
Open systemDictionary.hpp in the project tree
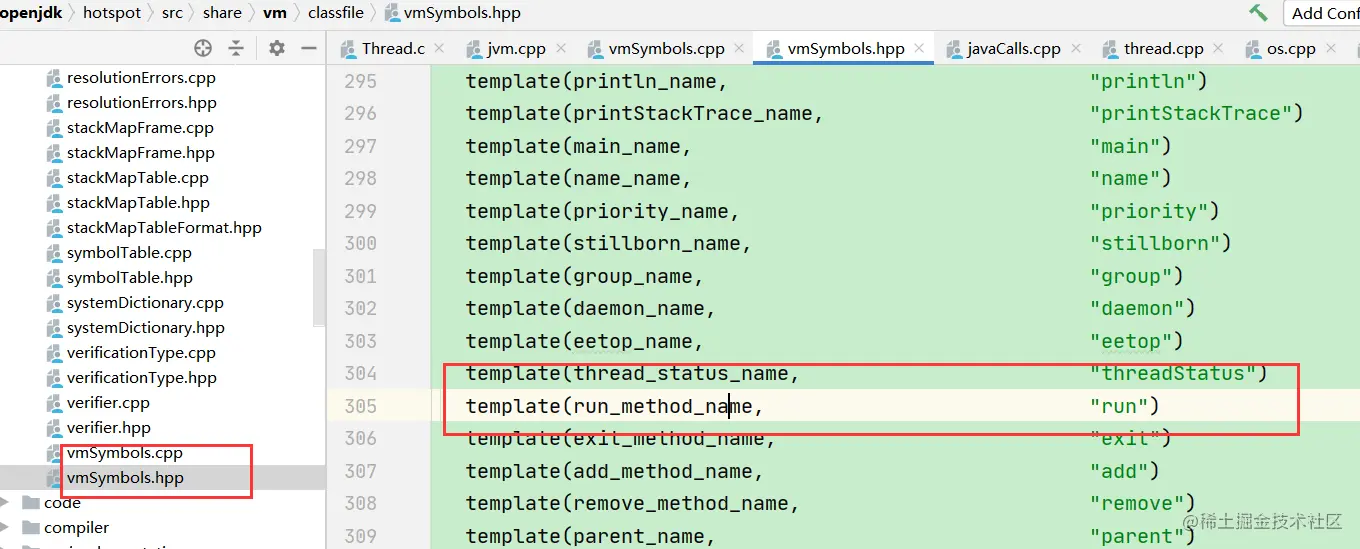146,328
